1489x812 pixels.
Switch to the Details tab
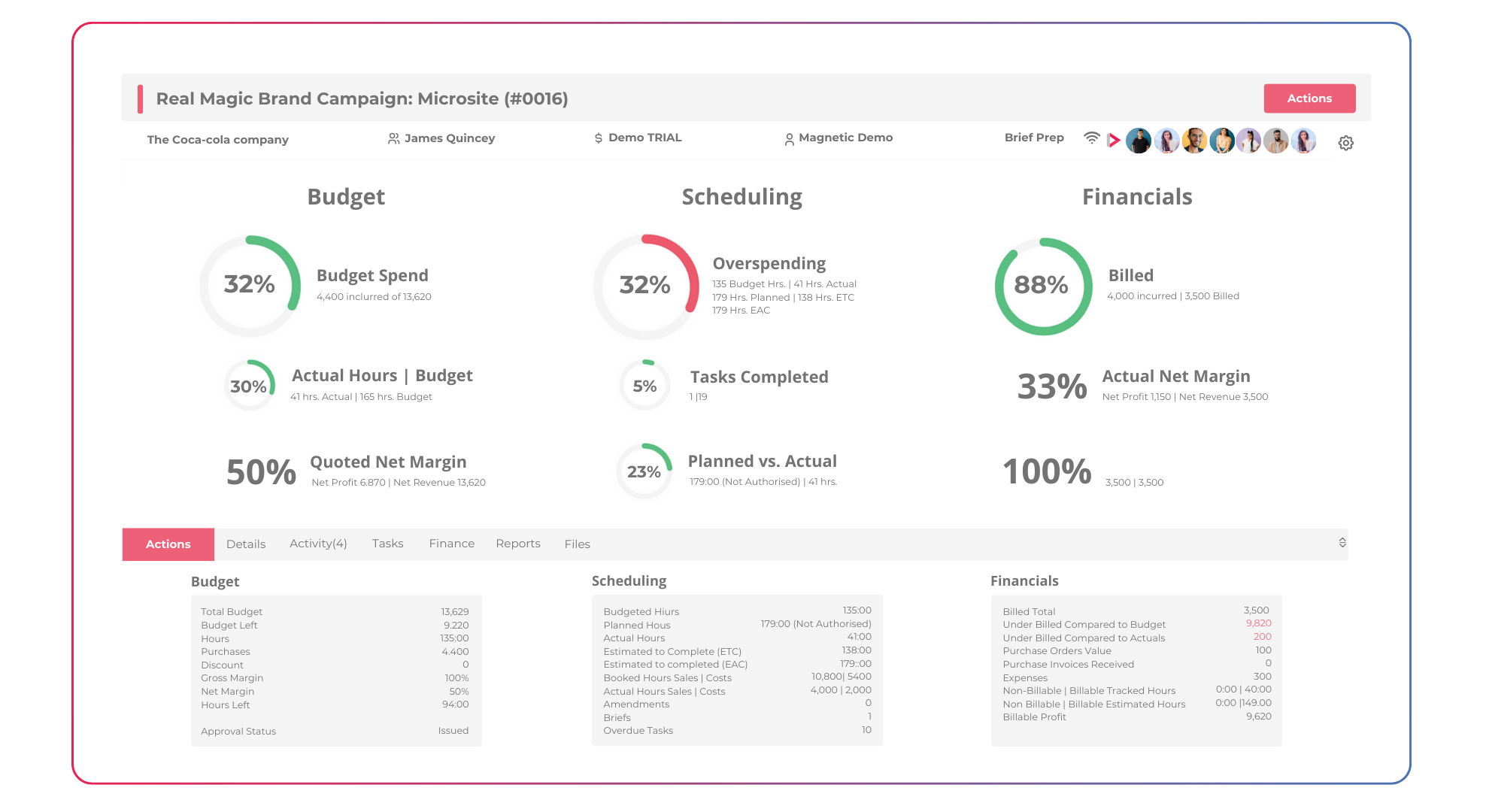tap(246, 544)
